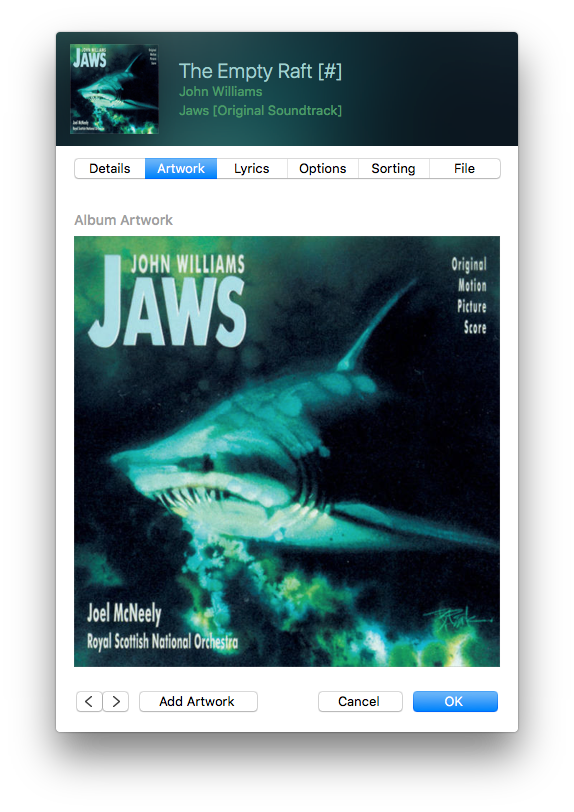Open the Lyrics tab
The height and width of the screenshot is (812, 574).
(x=252, y=168)
